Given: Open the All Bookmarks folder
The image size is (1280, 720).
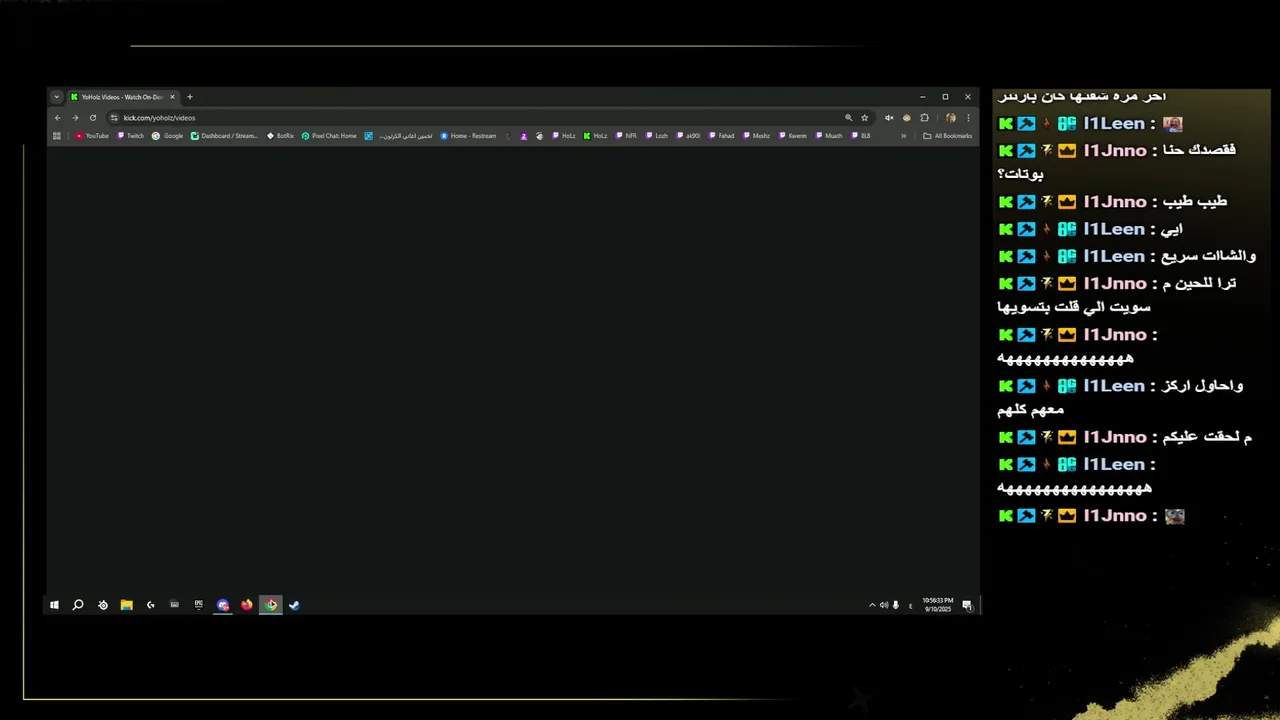Looking at the screenshot, I should (947, 136).
